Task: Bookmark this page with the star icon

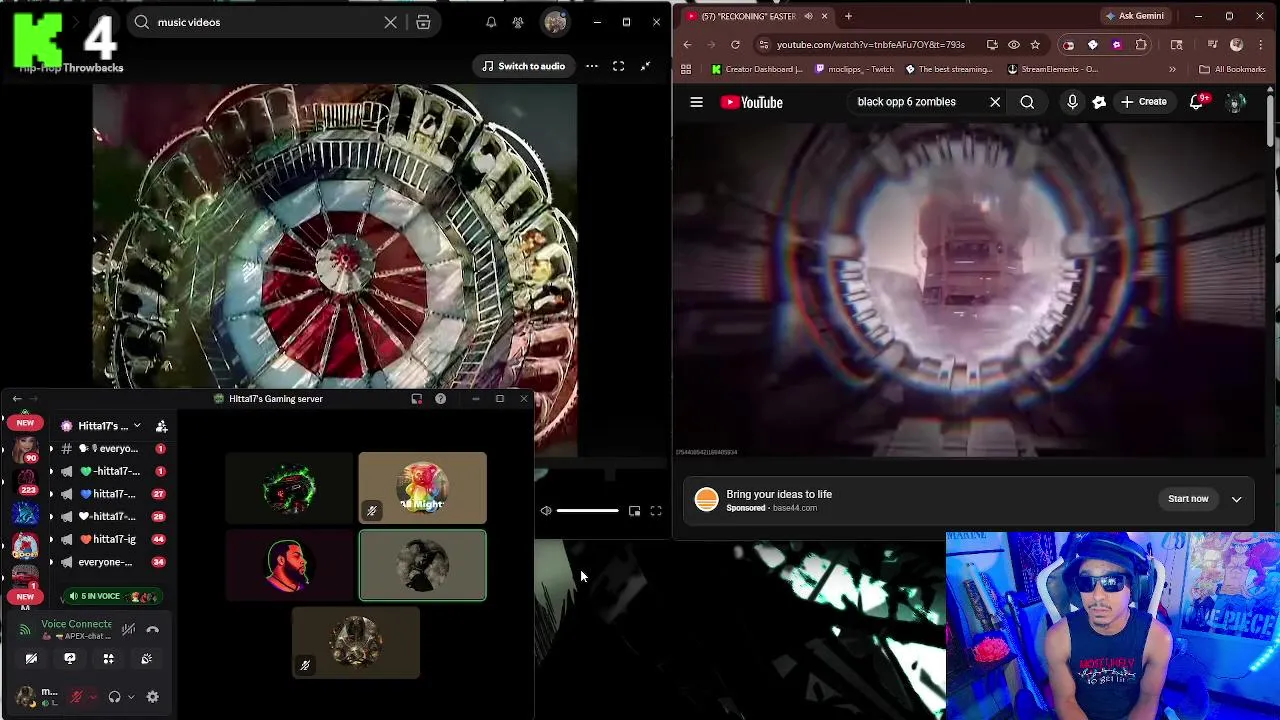Action: click(1035, 45)
